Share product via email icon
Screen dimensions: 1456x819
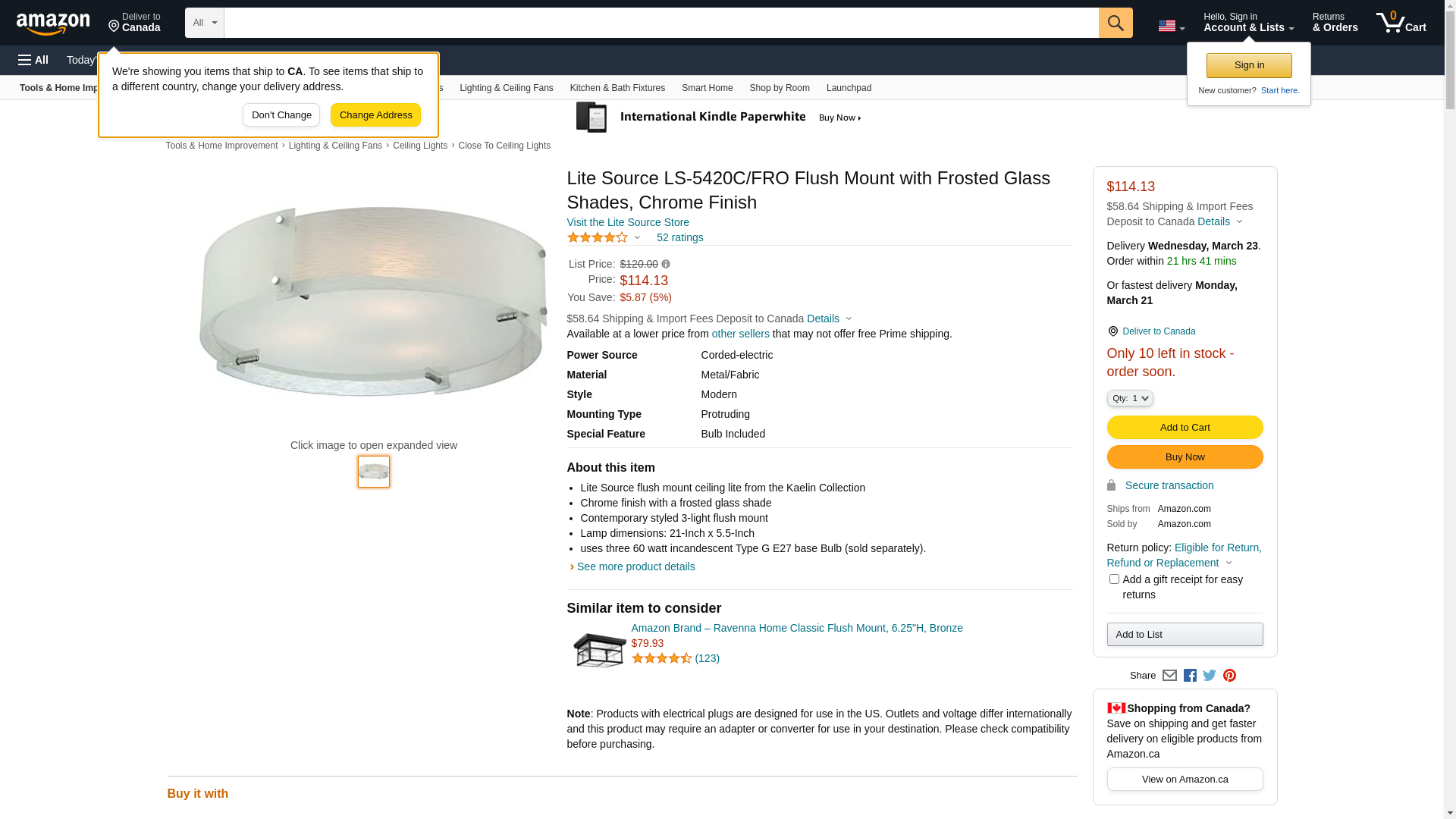point(1169,676)
